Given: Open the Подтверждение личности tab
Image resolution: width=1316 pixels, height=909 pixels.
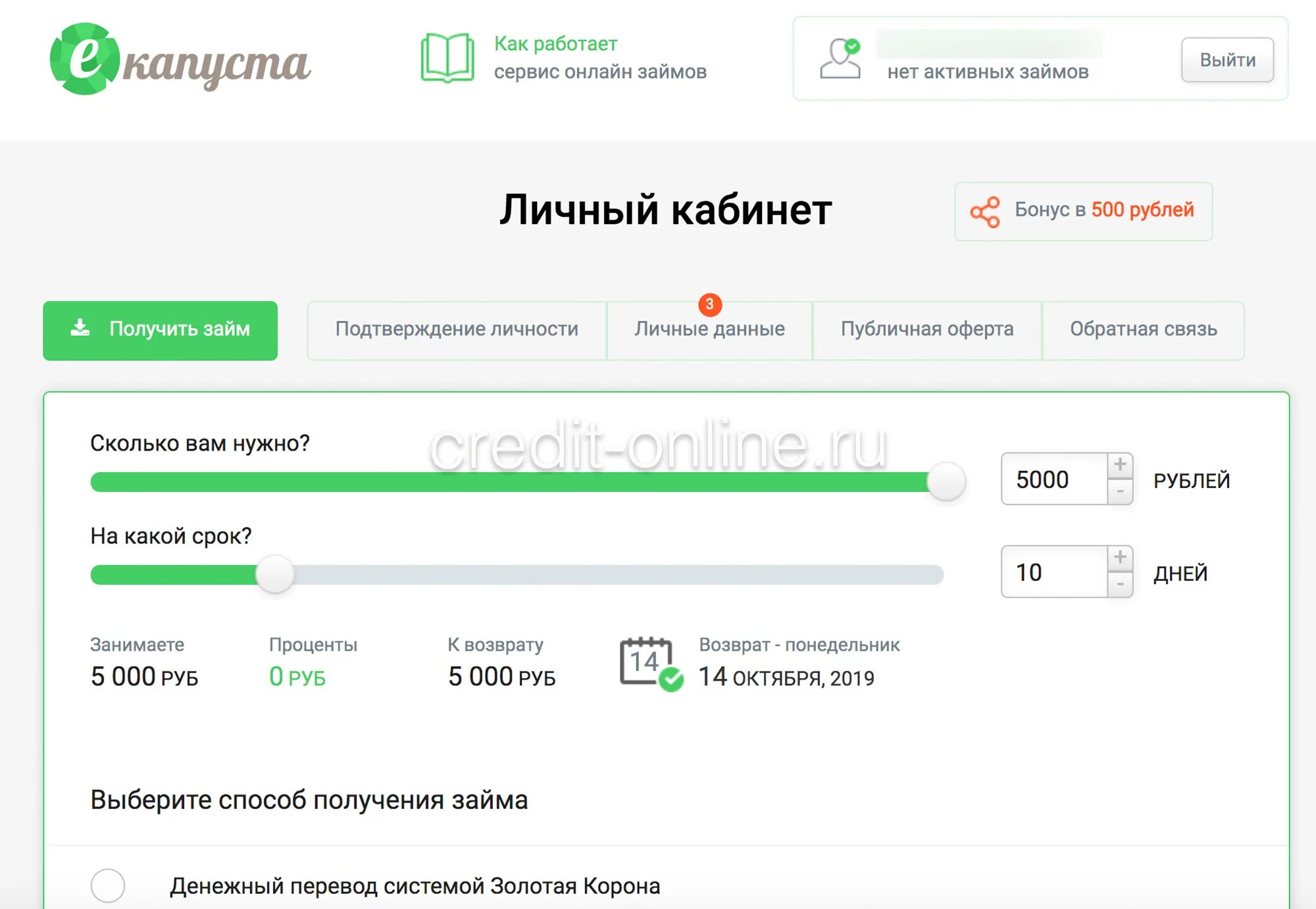Looking at the screenshot, I should pyautogui.click(x=457, y=330).
